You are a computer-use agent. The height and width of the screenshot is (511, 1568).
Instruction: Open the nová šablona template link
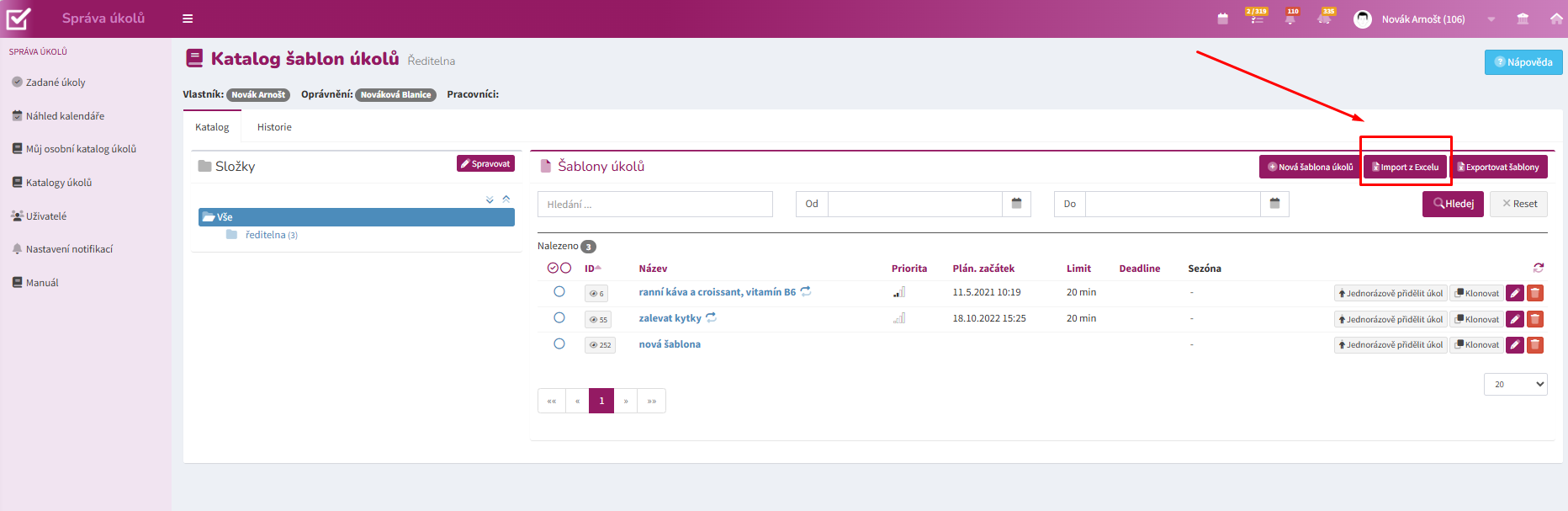670,344
